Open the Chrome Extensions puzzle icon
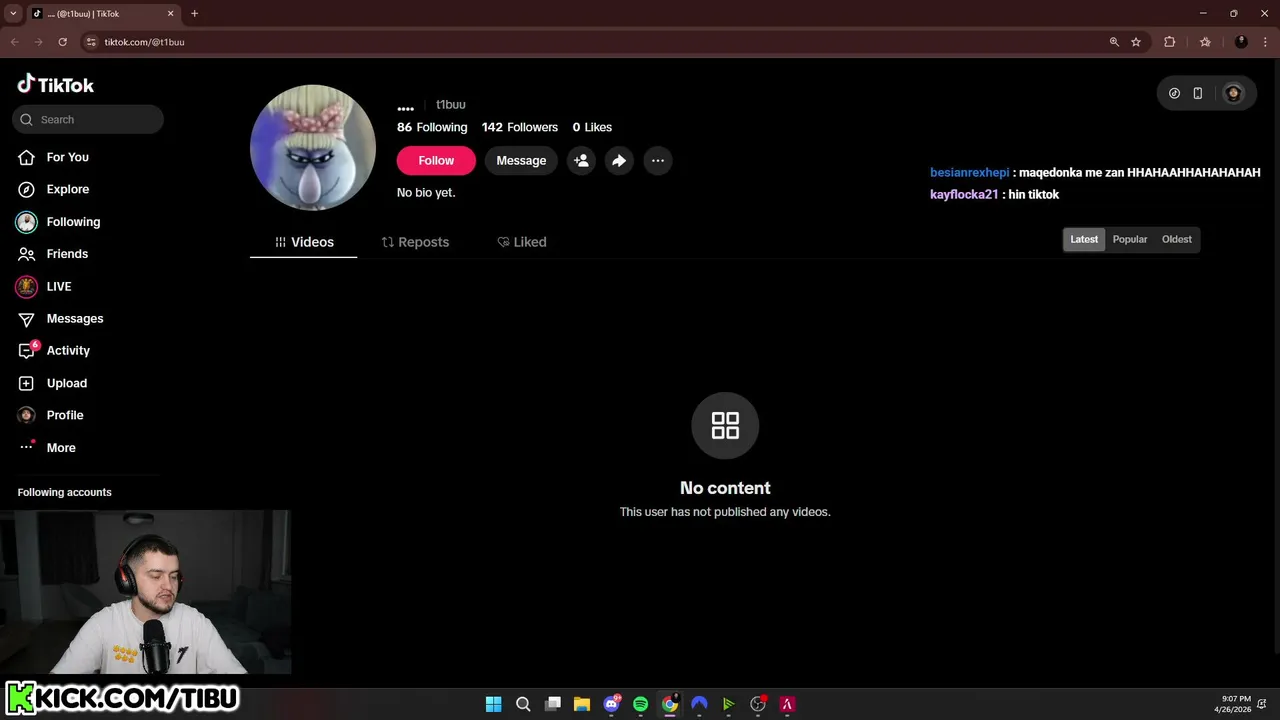This screenshot has width=1280, height=720. point(1169,42)
